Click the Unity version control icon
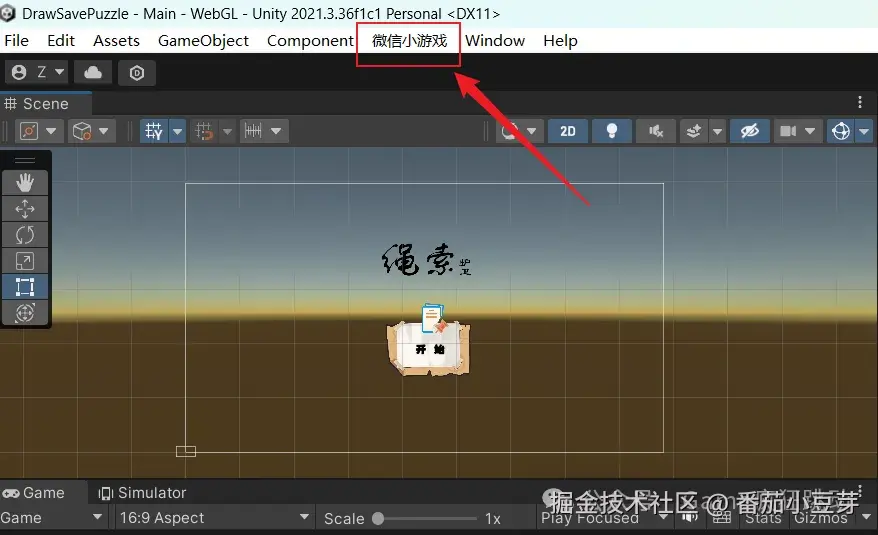The width and height of the screenshot is (878, 535). pos(137,73)
